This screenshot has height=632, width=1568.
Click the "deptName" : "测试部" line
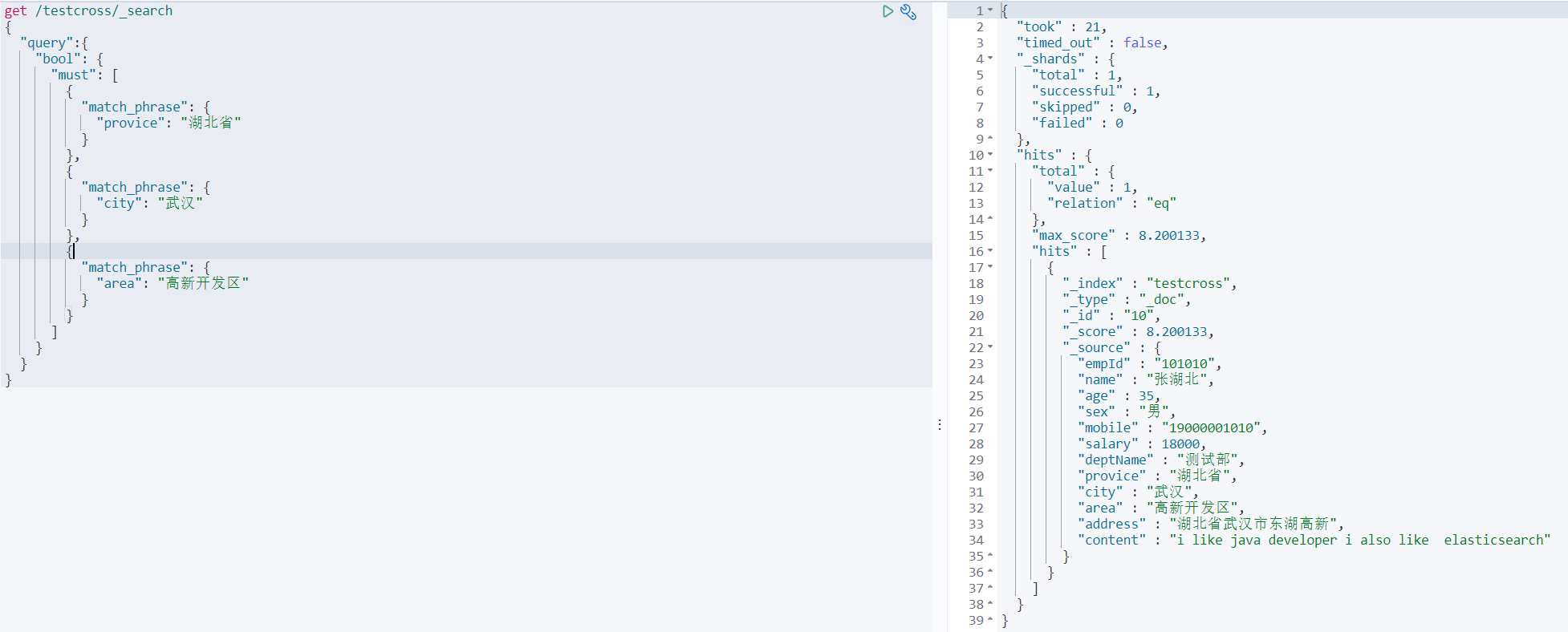1161,460
